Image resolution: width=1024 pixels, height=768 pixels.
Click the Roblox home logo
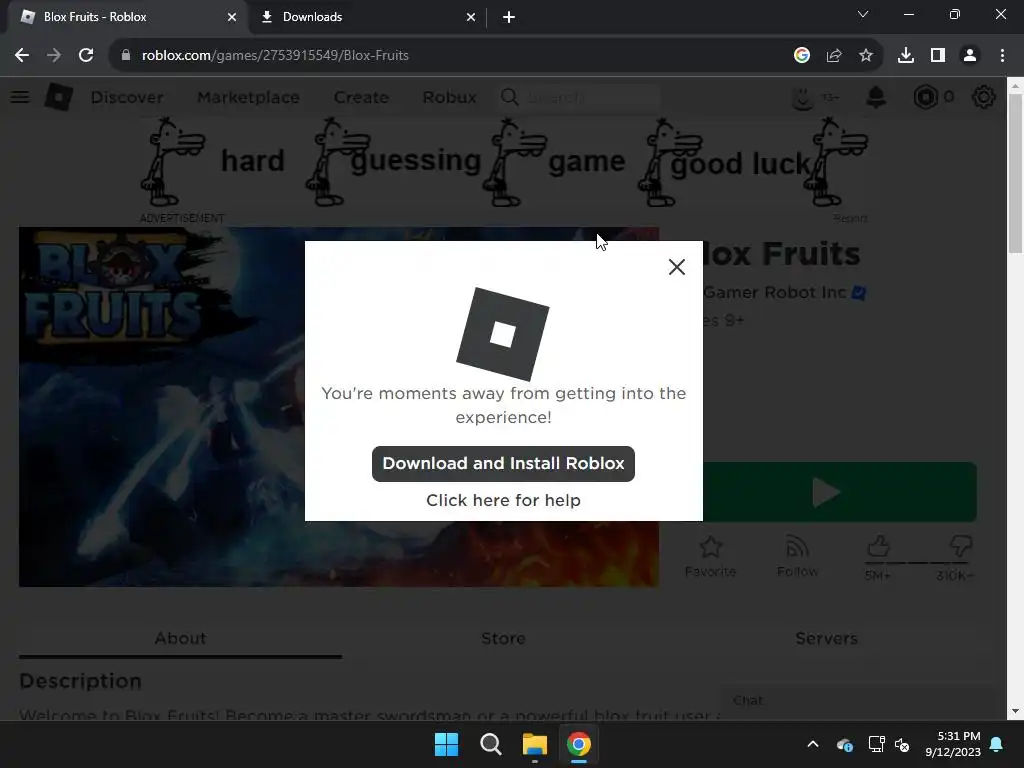coord(59,97)
